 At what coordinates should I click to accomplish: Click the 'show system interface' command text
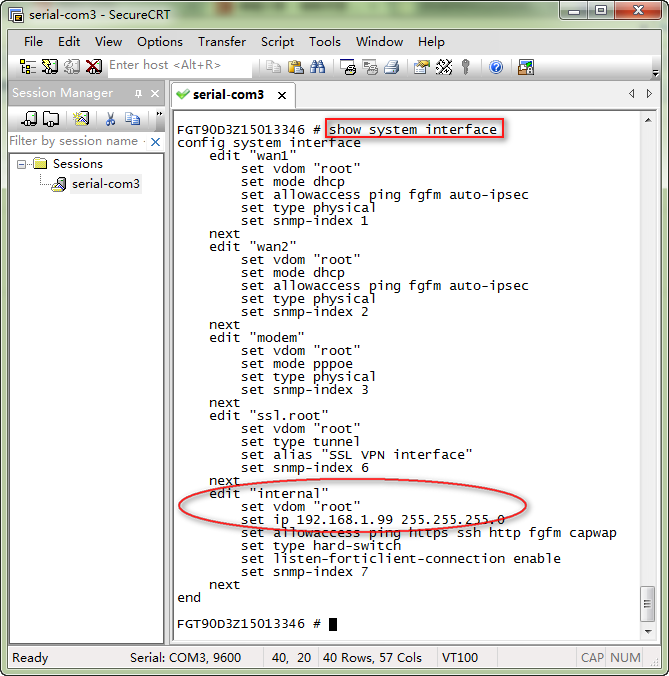coord(413,129)
